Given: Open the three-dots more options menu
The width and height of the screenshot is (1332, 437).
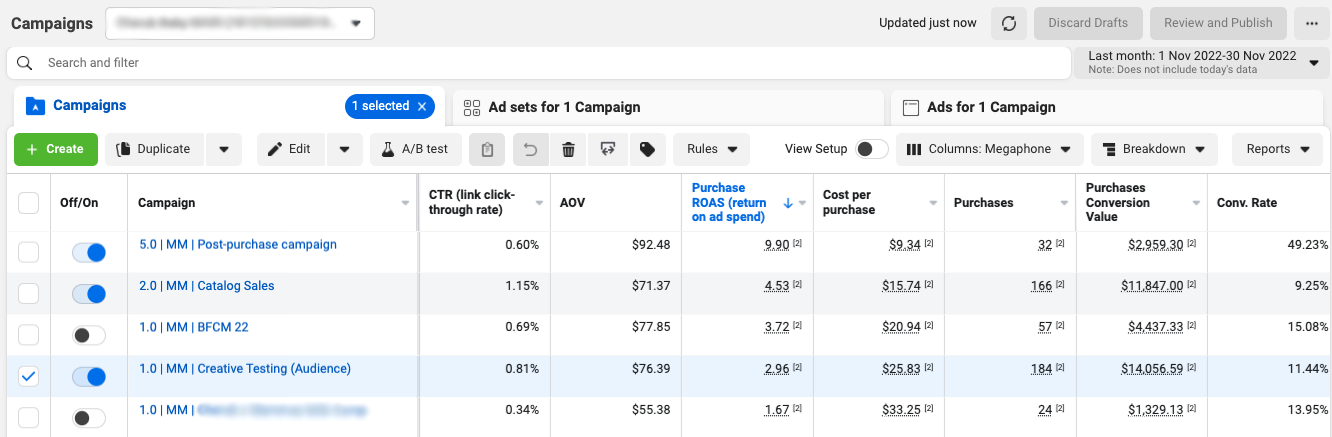Looking at the screenshot, I should [1311, 23].
